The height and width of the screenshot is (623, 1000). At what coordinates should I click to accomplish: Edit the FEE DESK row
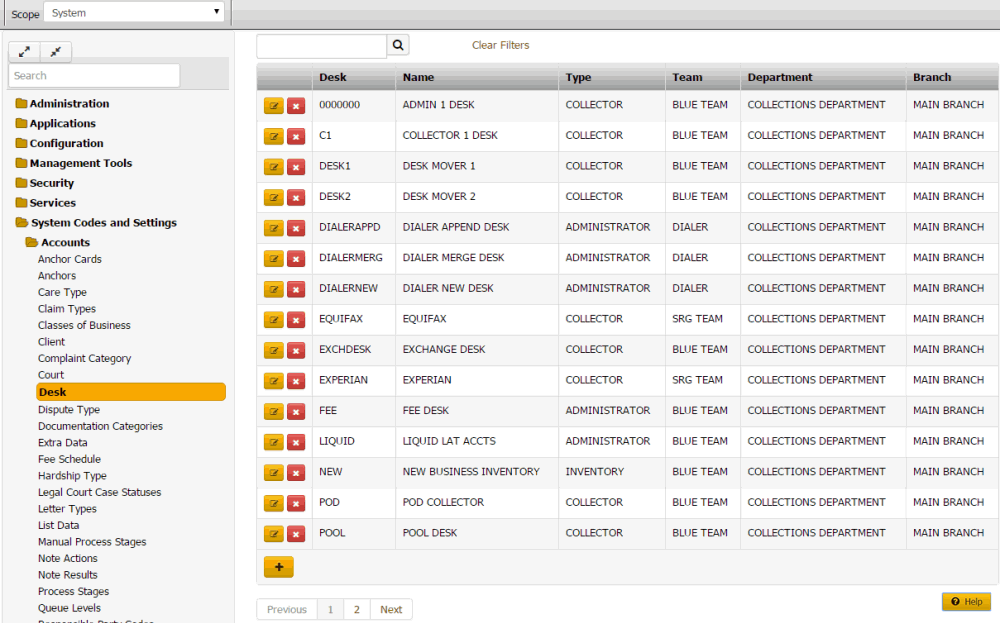[273, 412]
